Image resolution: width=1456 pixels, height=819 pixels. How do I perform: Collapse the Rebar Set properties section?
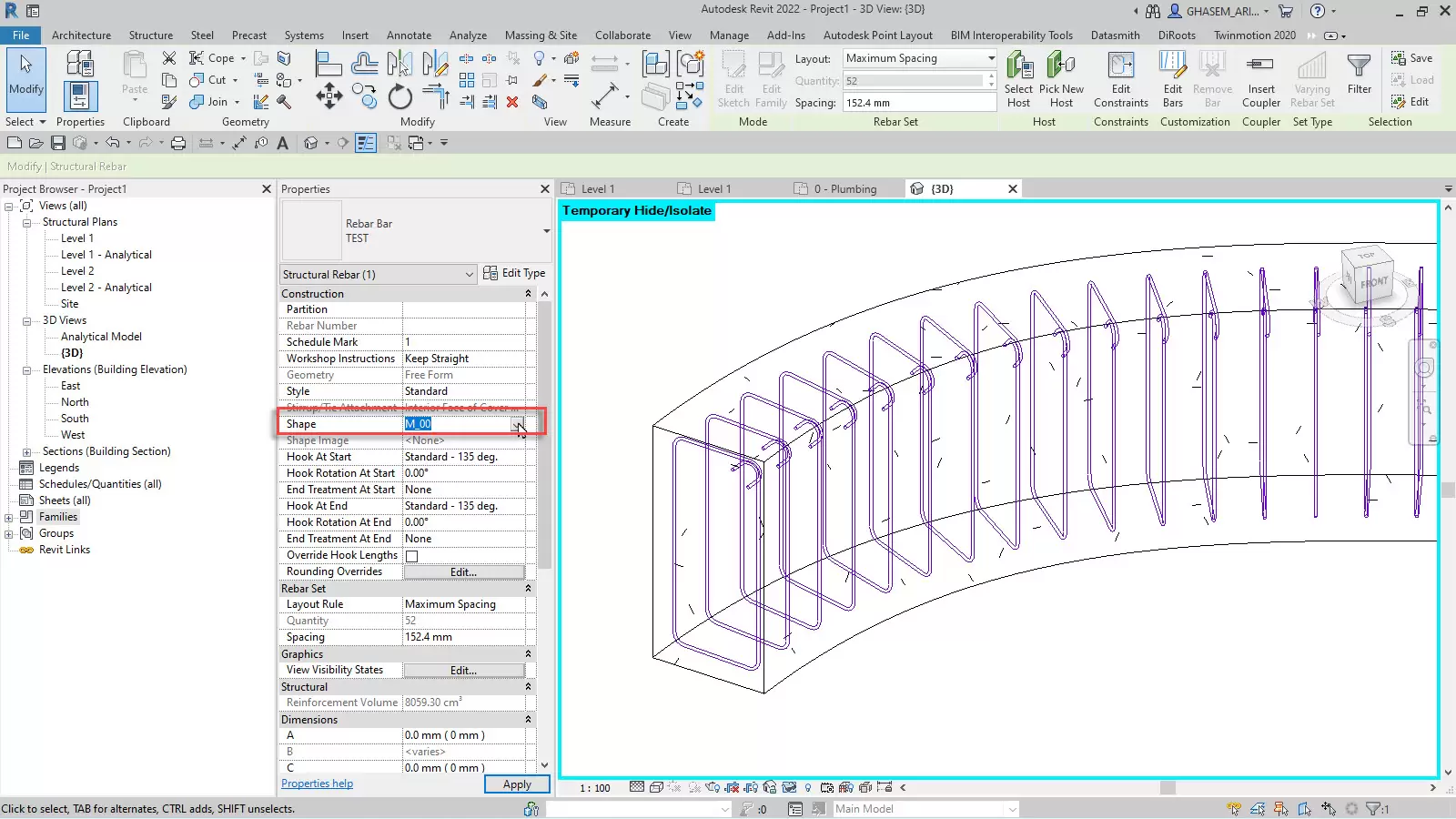pos(528,589)
